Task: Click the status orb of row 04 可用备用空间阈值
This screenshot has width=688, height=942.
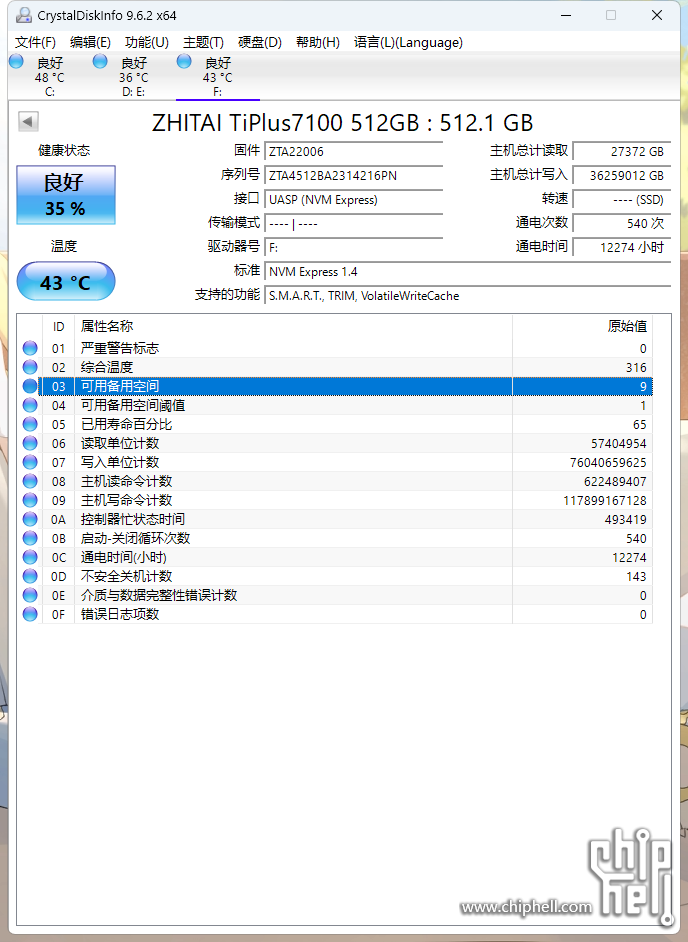Action: [x=30, y=405]
